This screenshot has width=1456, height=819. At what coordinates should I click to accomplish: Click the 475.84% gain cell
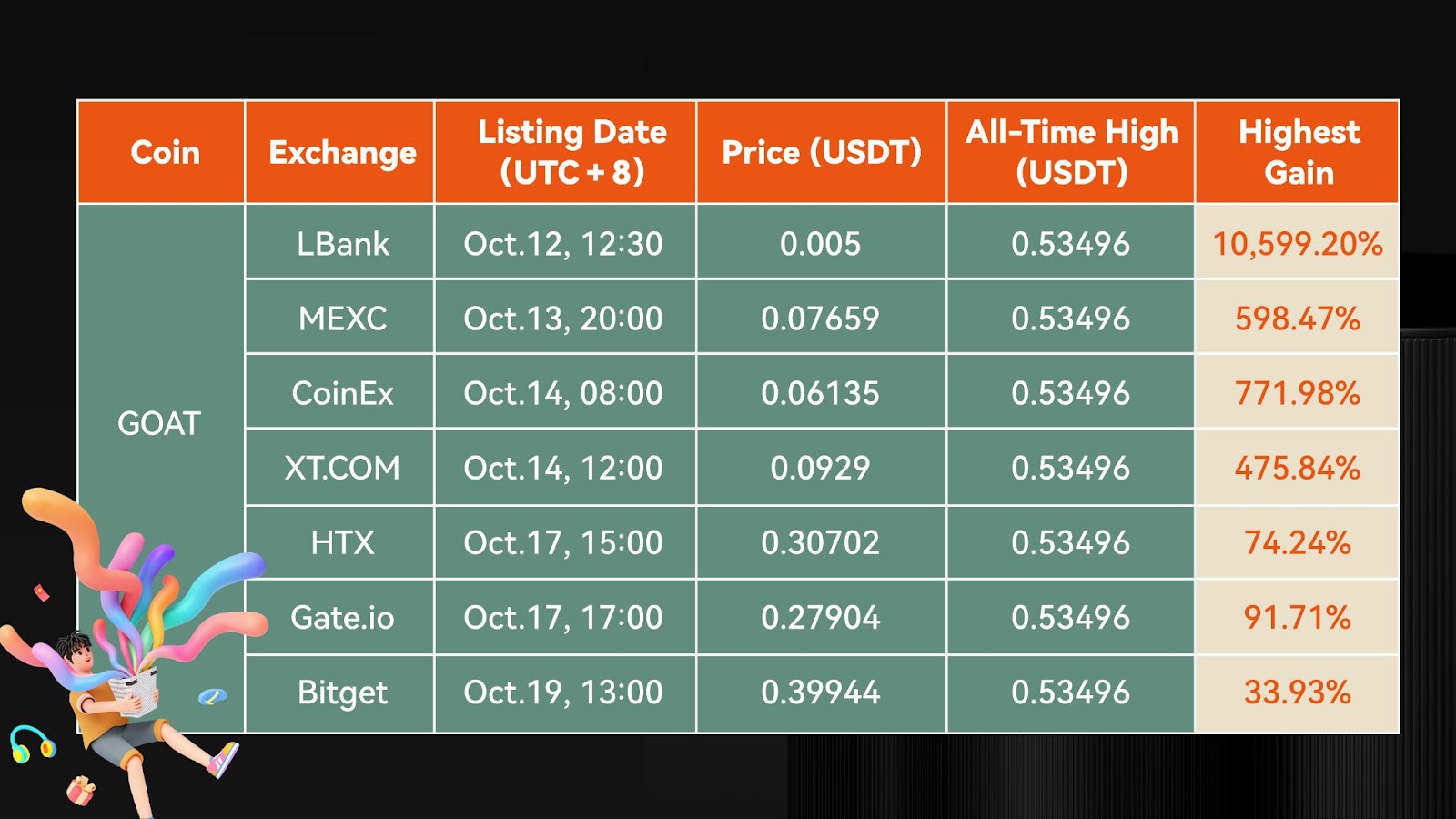point(1297,468)
